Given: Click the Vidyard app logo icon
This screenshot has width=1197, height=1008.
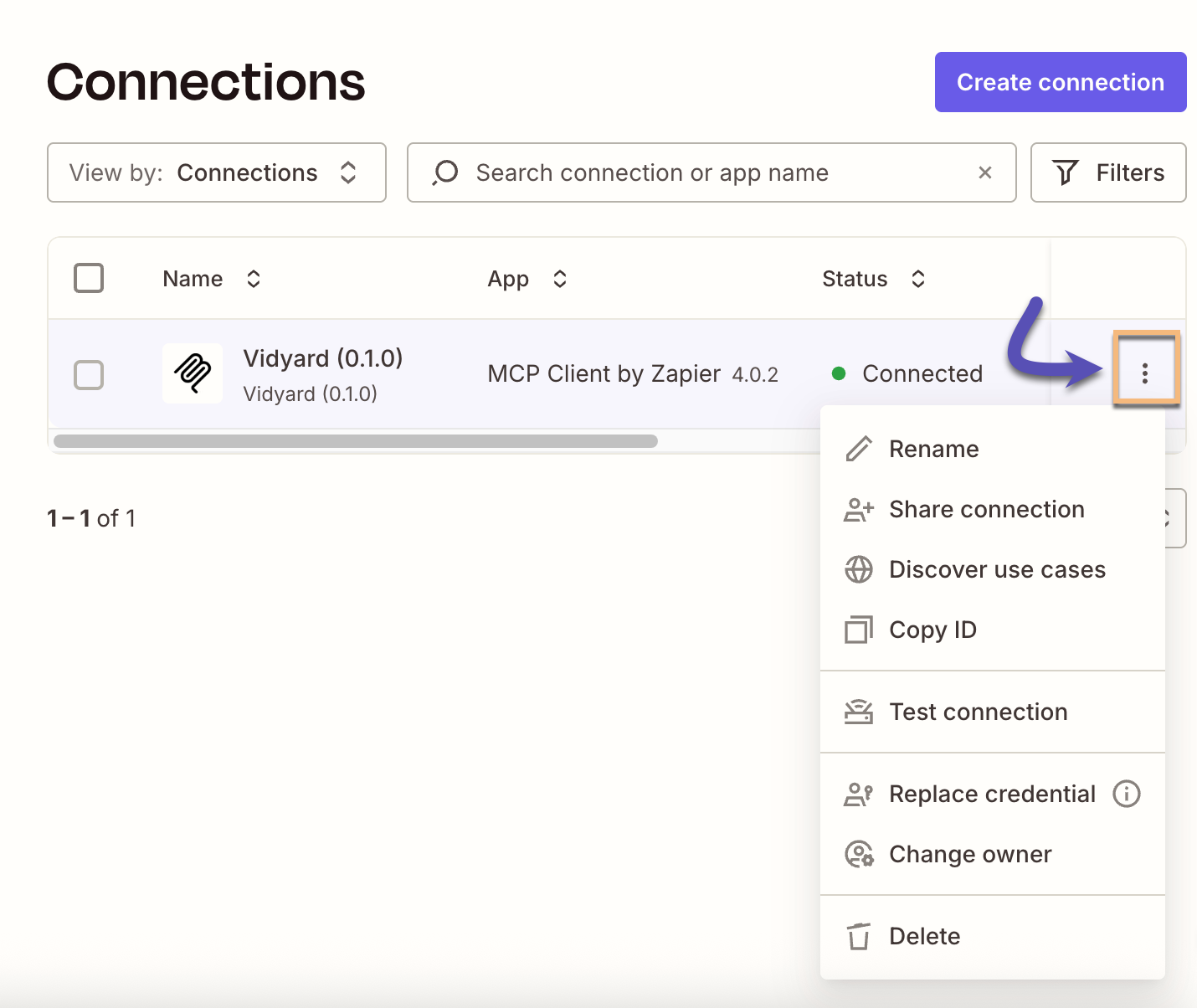Looking at the screenshot, I should [193, 373].
